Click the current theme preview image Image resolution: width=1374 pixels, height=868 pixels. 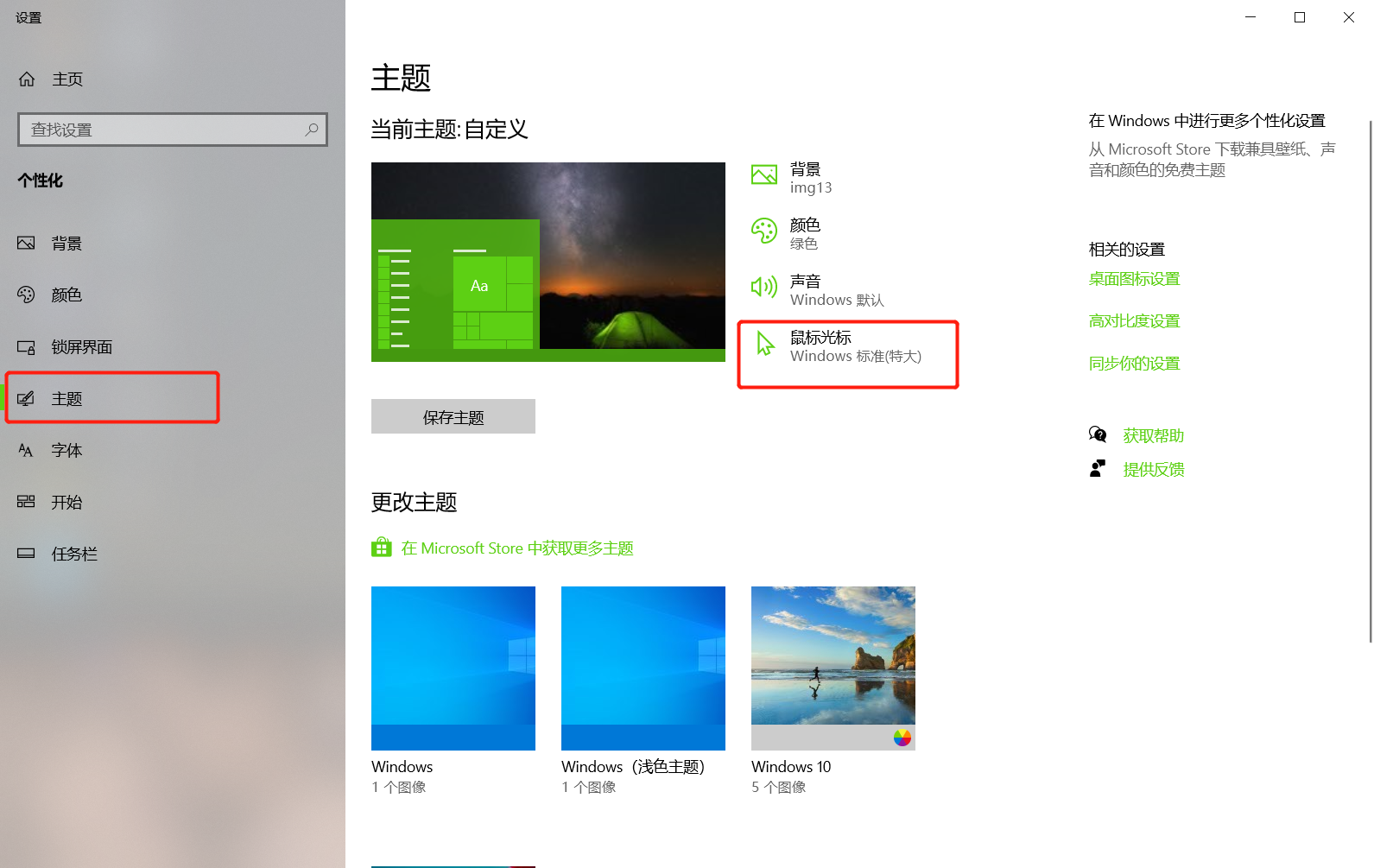tap(548, 262)
